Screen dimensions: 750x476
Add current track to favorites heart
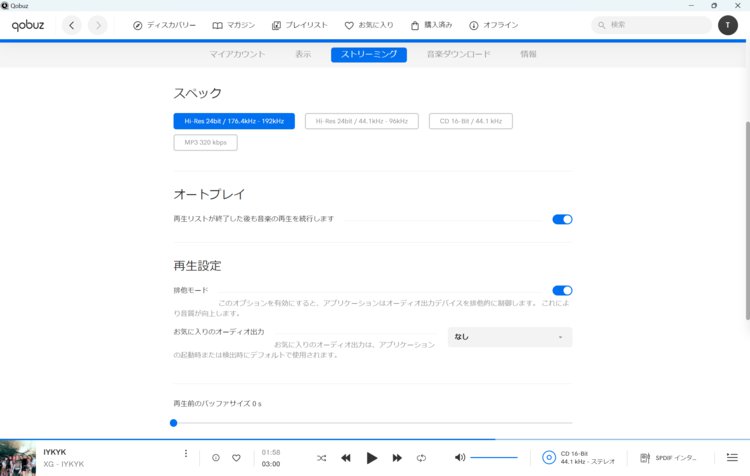coord(236,458)
